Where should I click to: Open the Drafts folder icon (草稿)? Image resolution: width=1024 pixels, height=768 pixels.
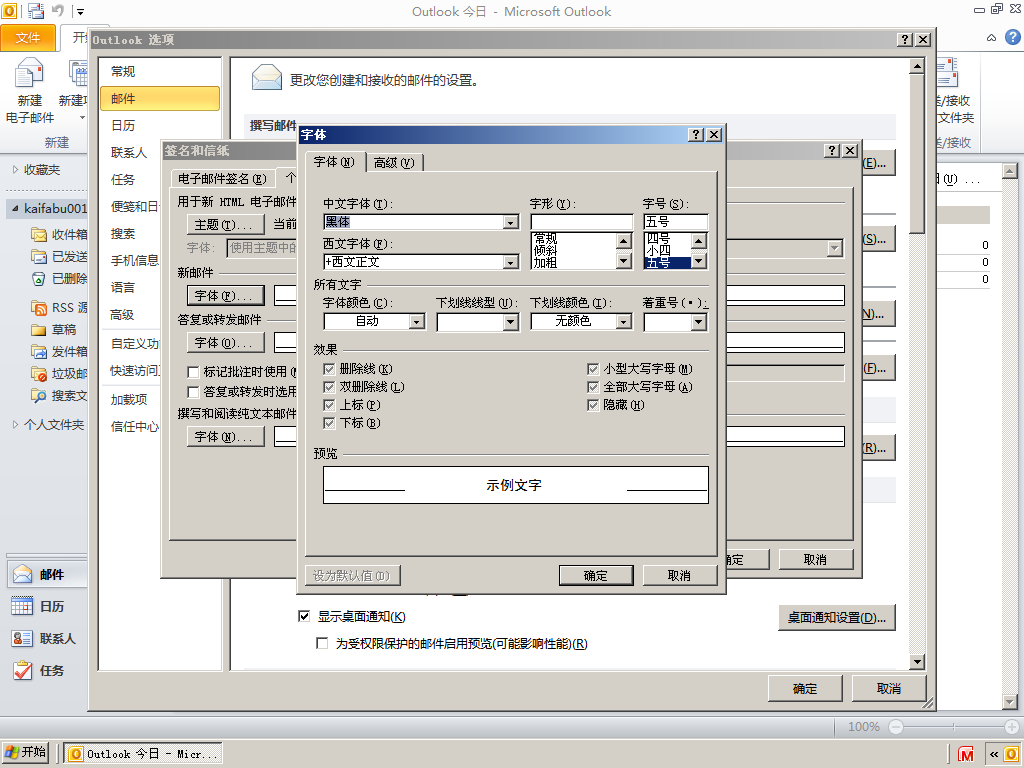click(39, 330)
